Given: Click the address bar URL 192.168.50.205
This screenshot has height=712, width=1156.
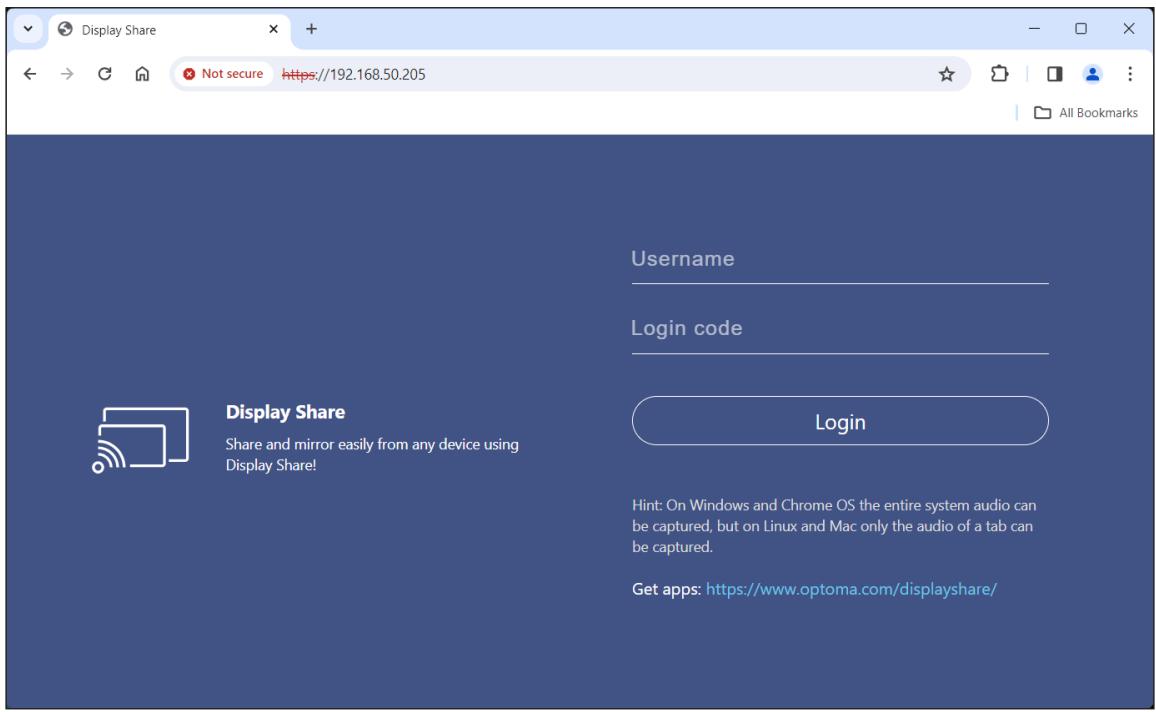Looking at the screenshot, I should (x=354, y=74).
